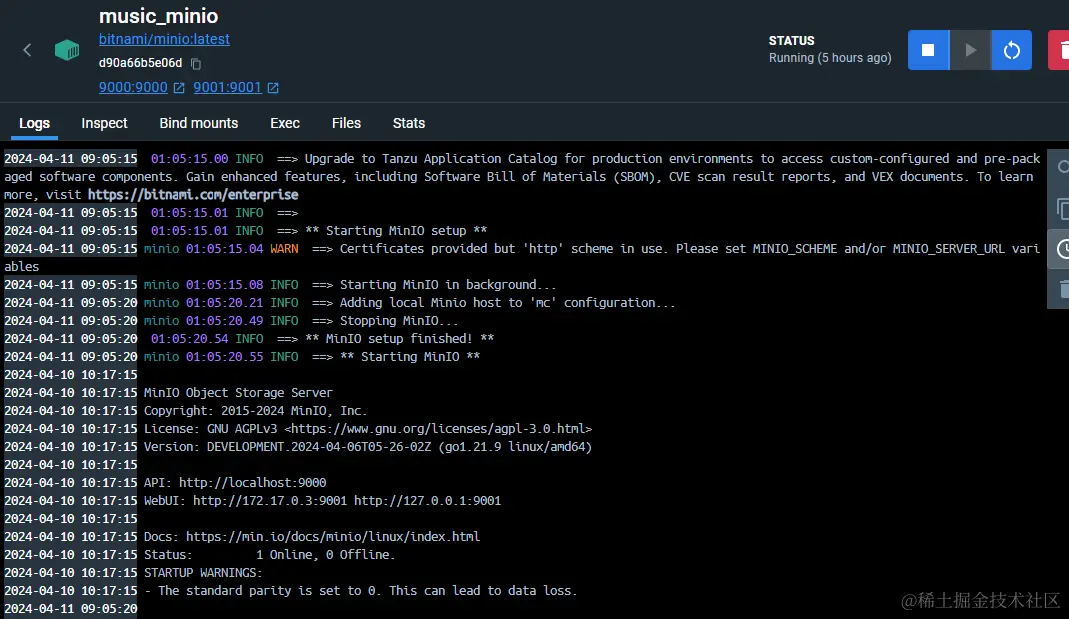Go back with the arrow button

(x=25, y=49)
